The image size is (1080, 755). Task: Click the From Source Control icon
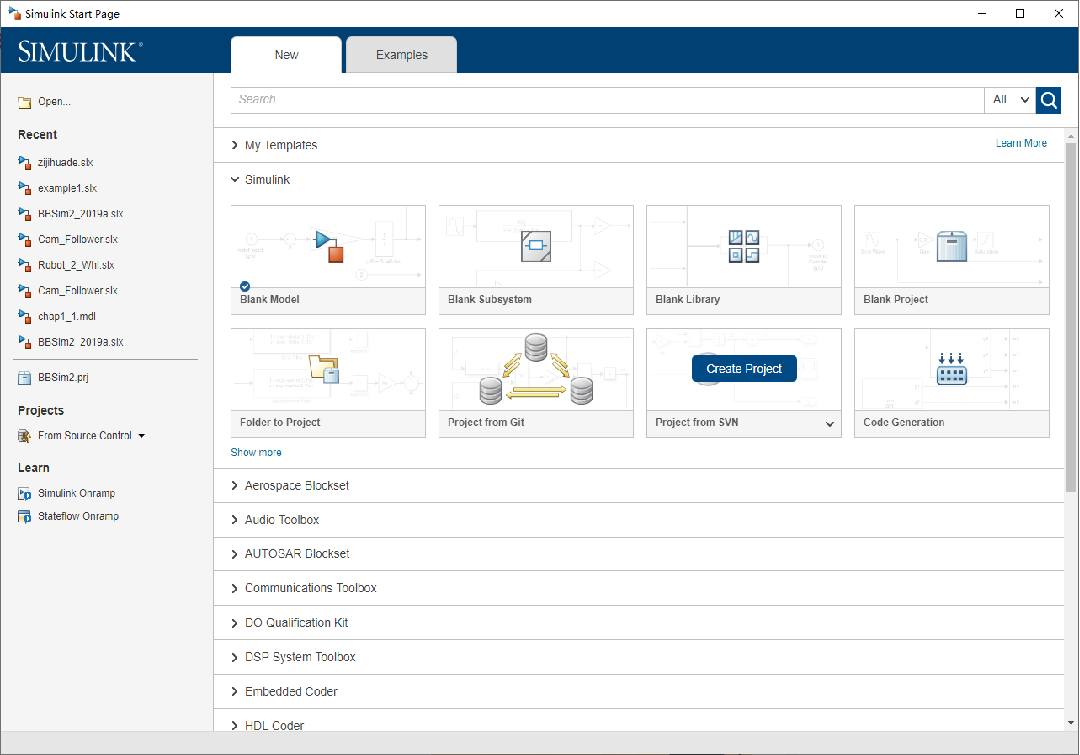25,435
